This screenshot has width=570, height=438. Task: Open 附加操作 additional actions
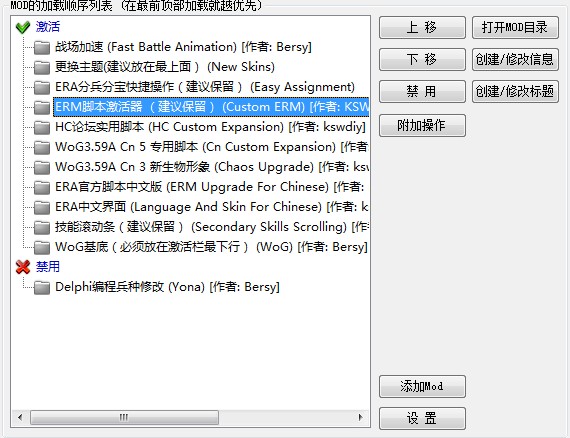tap(422, 125)
